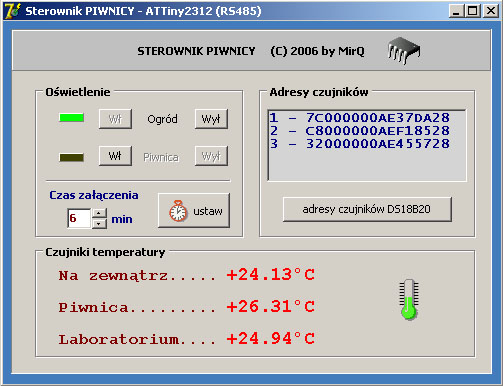The image size is (503, 386).
Task: Turn off Ogród light with Wył button
Action: click(x=211, y=119)
